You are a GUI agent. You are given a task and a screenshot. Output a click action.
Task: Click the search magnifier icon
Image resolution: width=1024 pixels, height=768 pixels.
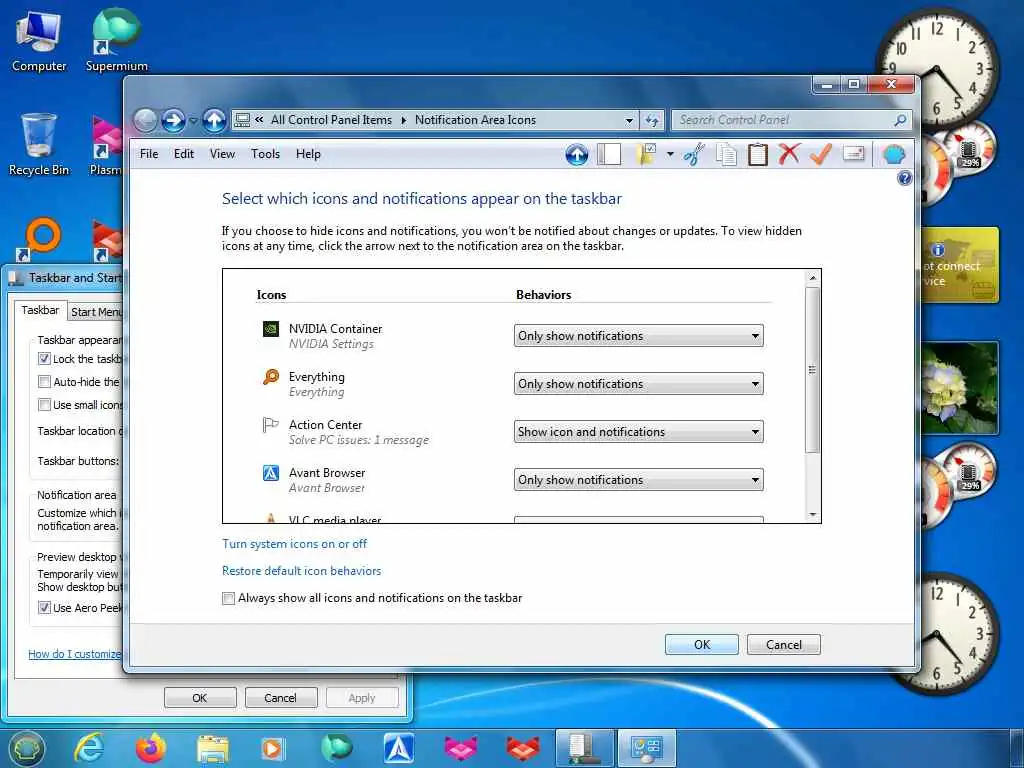(900, 120)
